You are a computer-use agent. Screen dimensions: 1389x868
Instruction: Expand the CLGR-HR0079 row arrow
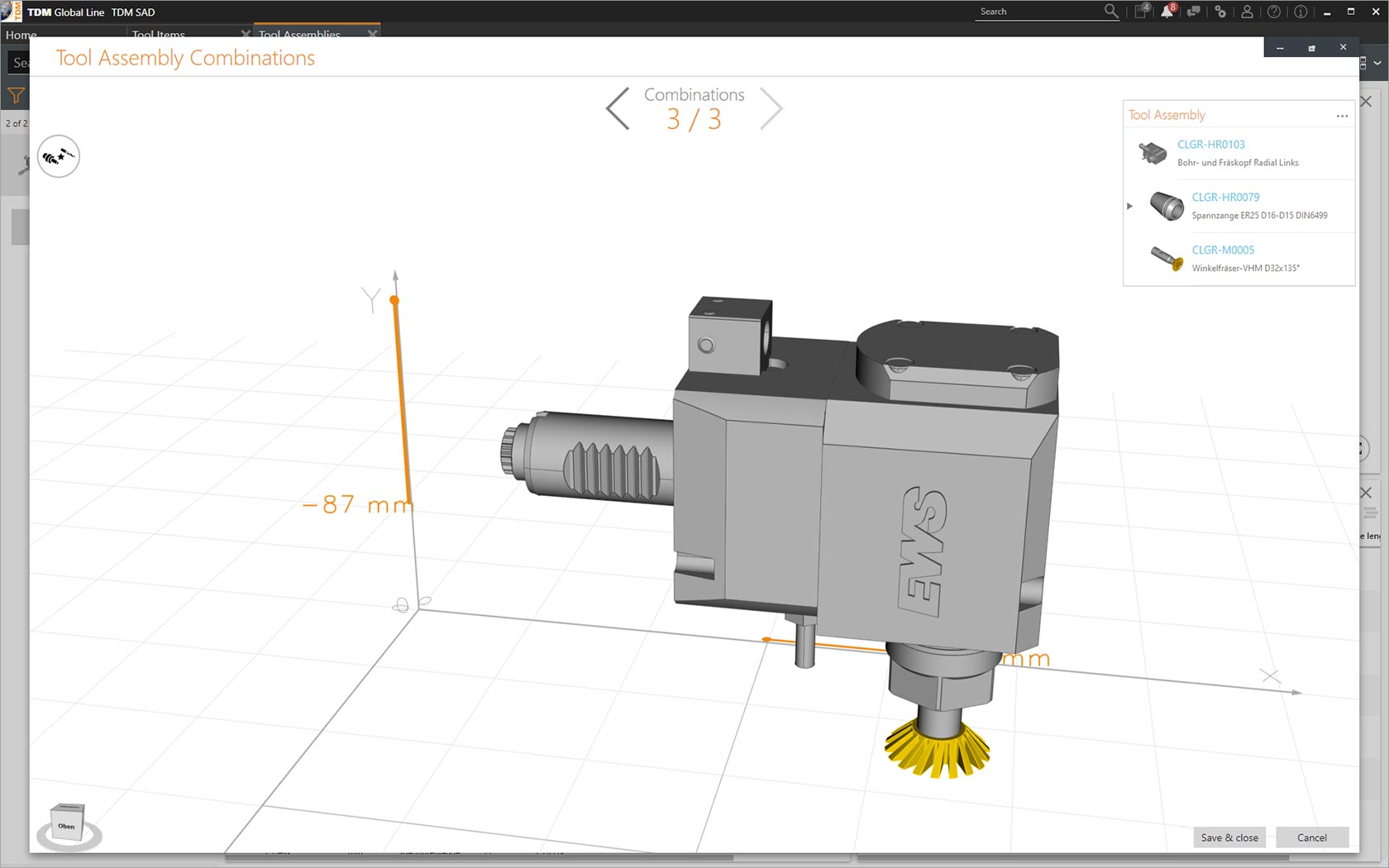coord(1129,206)
